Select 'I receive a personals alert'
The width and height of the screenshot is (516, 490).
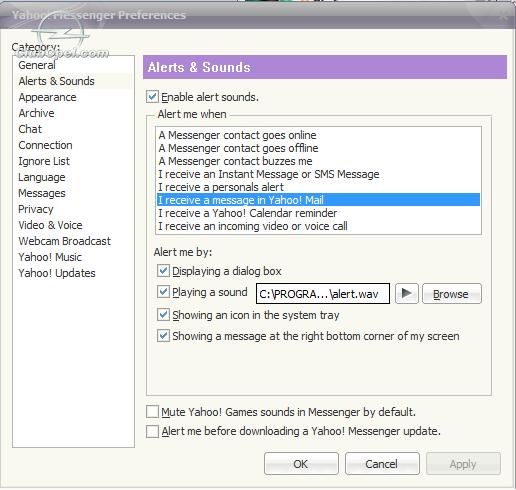point(318,187)
